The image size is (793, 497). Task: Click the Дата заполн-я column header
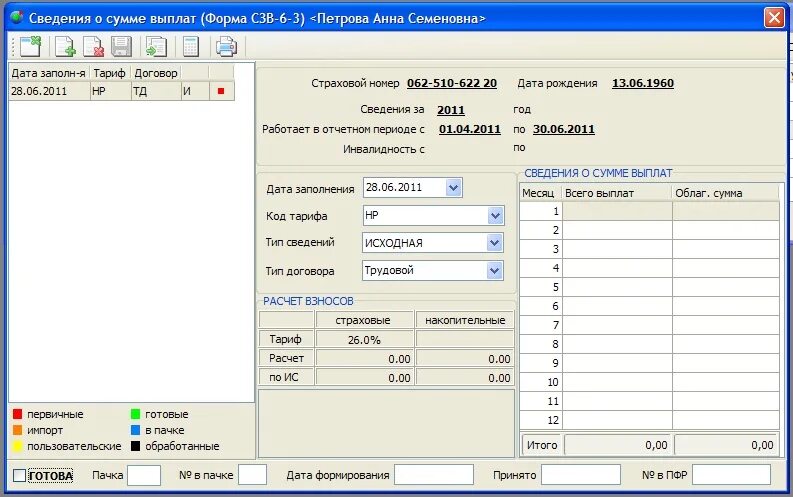(x=49, y=73)
